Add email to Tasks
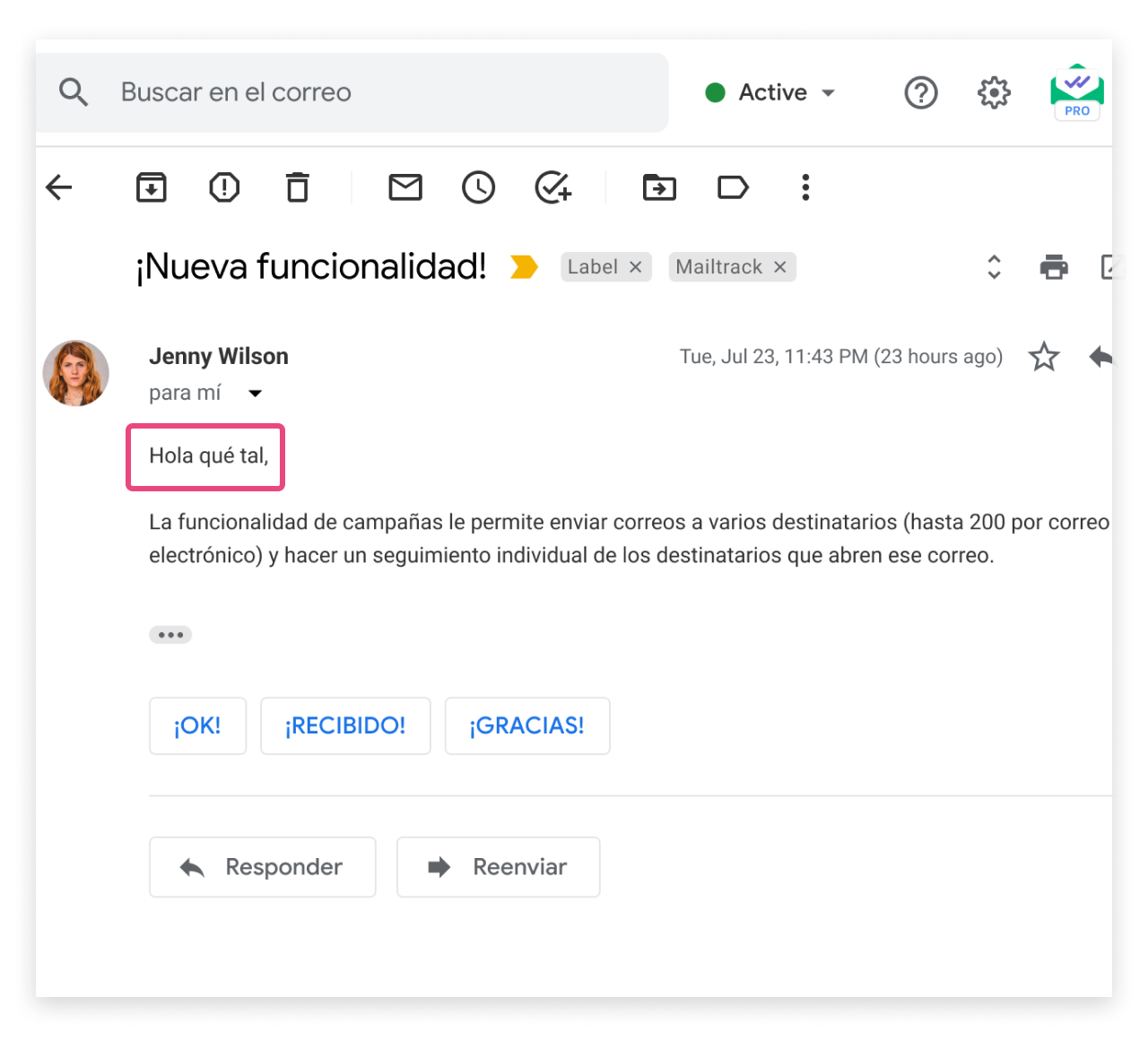Viewport: 1148px width, 1049px height. (552, 187)
